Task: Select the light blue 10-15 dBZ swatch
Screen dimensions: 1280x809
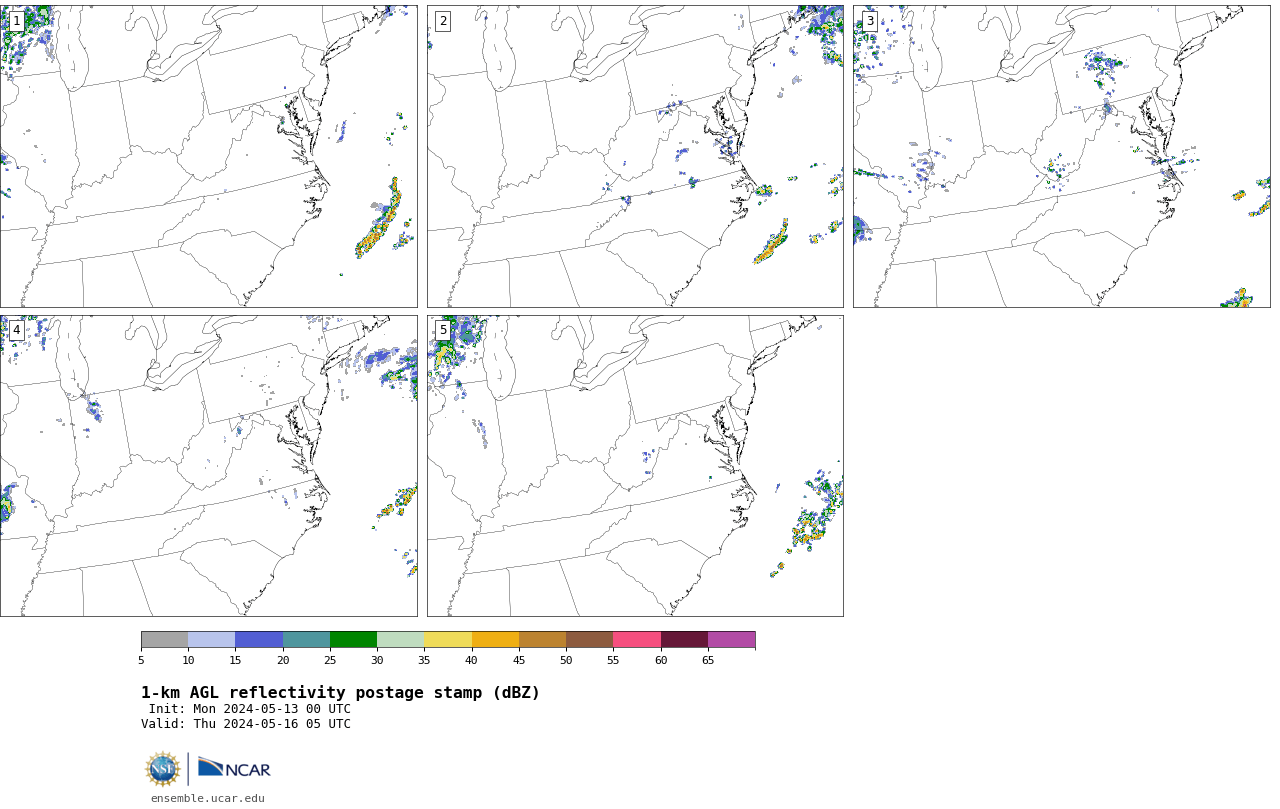Action: pyautogui.click(x=211, y=640)
